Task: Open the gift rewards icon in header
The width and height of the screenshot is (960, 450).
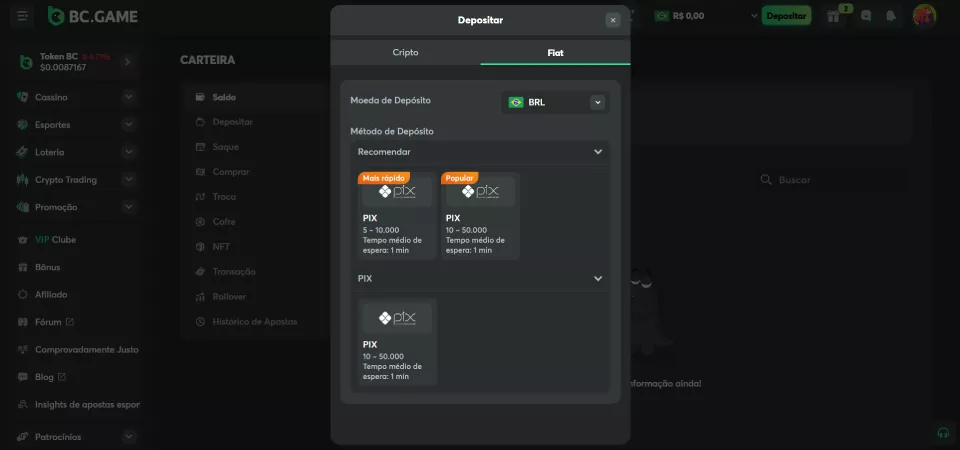Action: [834, 16]
